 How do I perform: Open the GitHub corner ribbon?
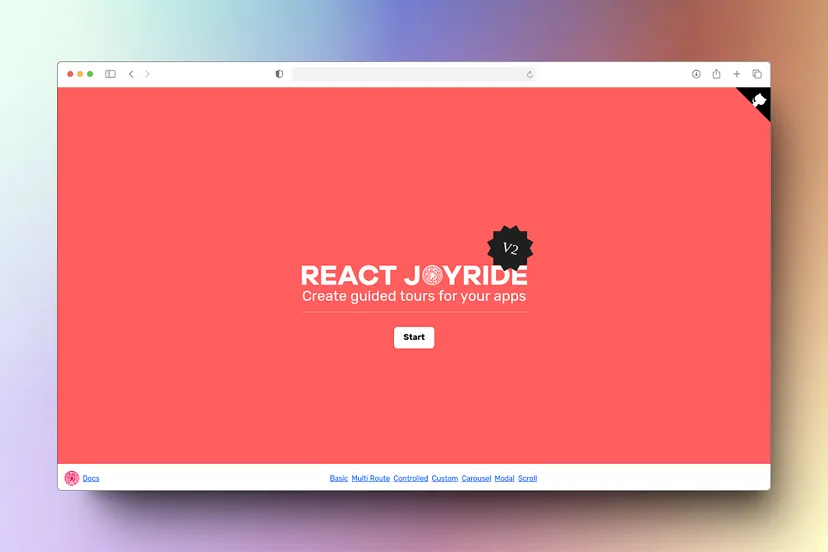(x=759, y=99)
